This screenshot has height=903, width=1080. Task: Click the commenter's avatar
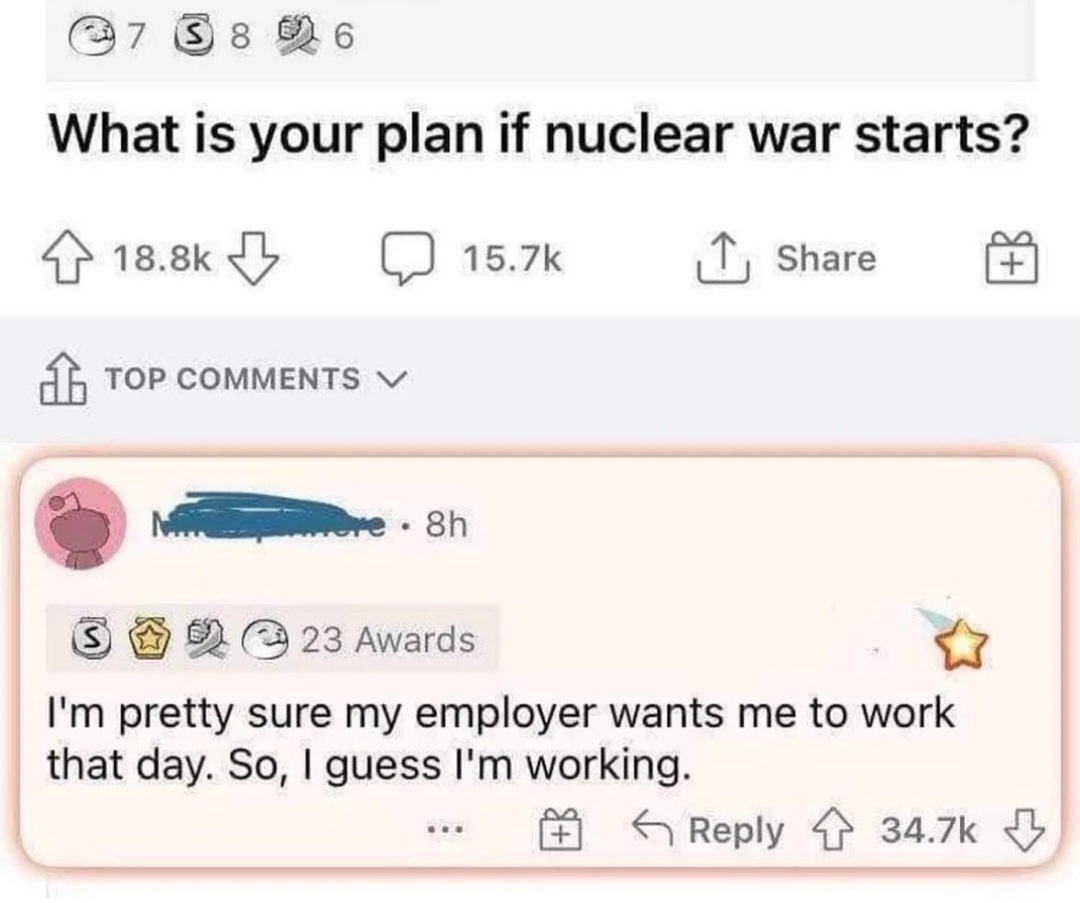point(81,524)
